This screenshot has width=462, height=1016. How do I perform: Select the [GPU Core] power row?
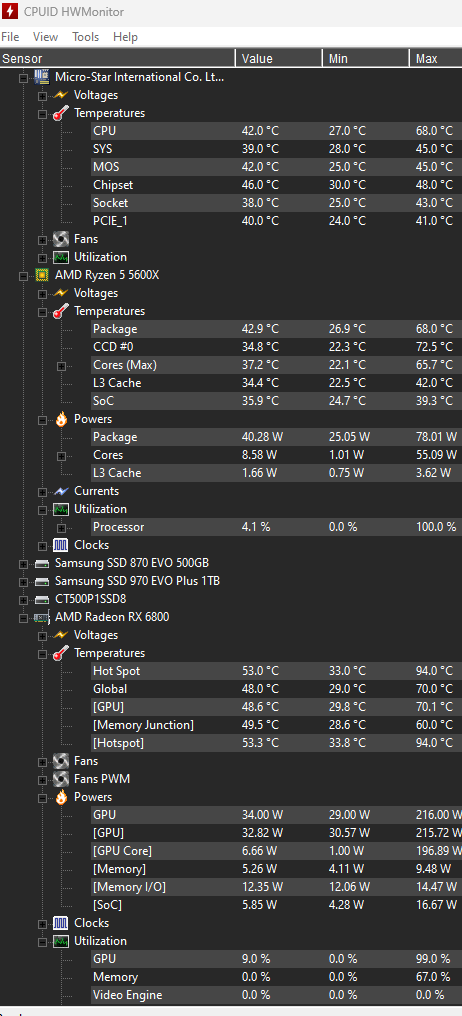point(277,851)
